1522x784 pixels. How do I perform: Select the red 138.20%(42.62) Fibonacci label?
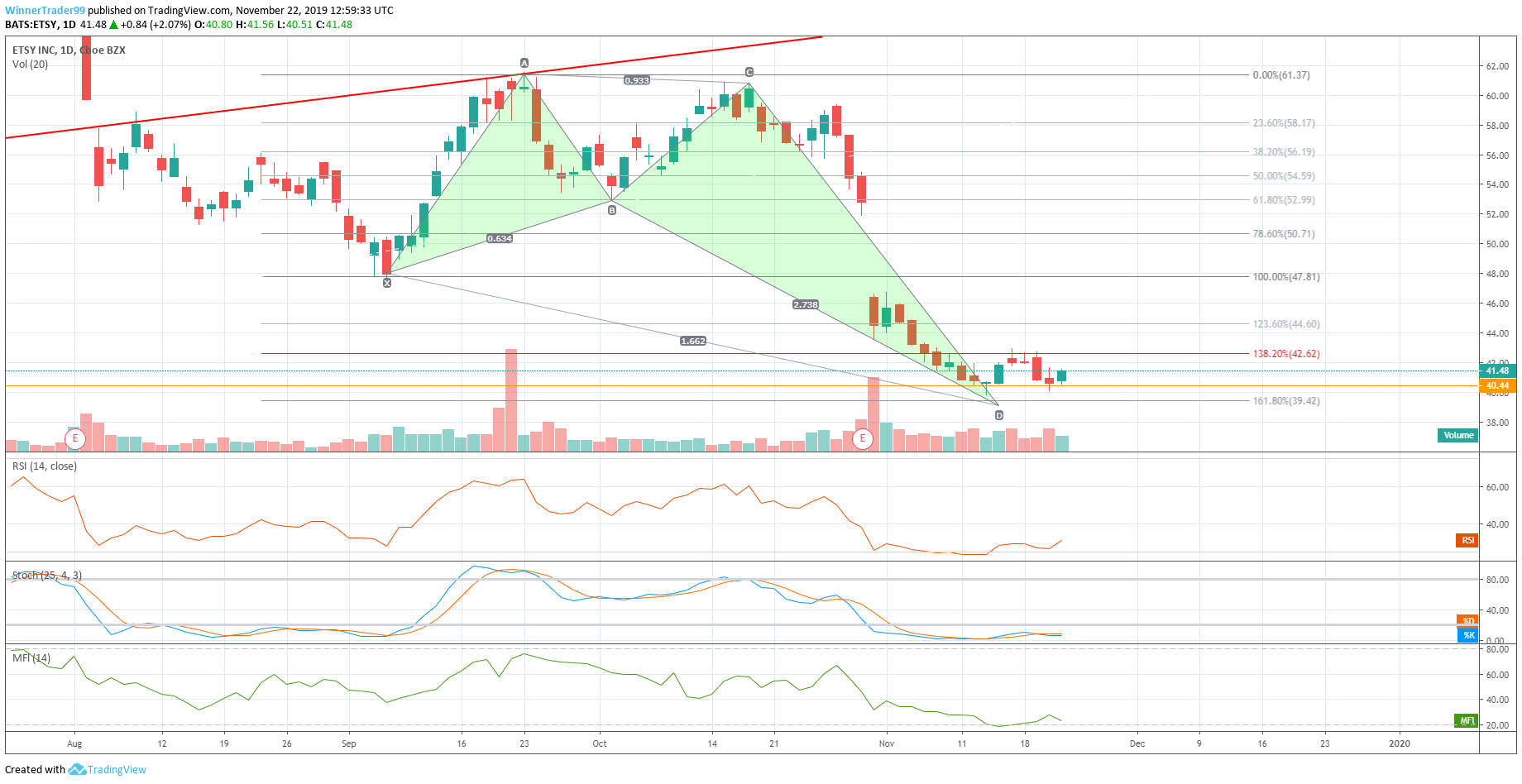(1286, 354)
